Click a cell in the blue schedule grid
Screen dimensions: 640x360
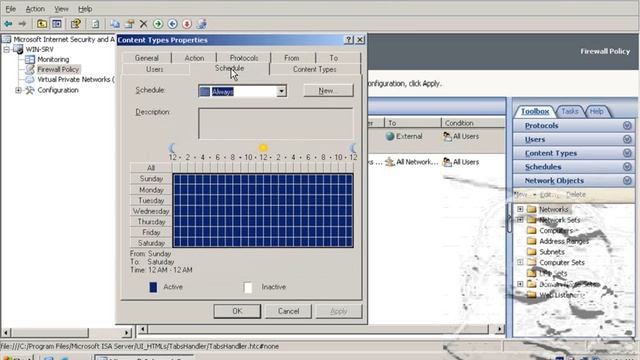pos(263,211)
